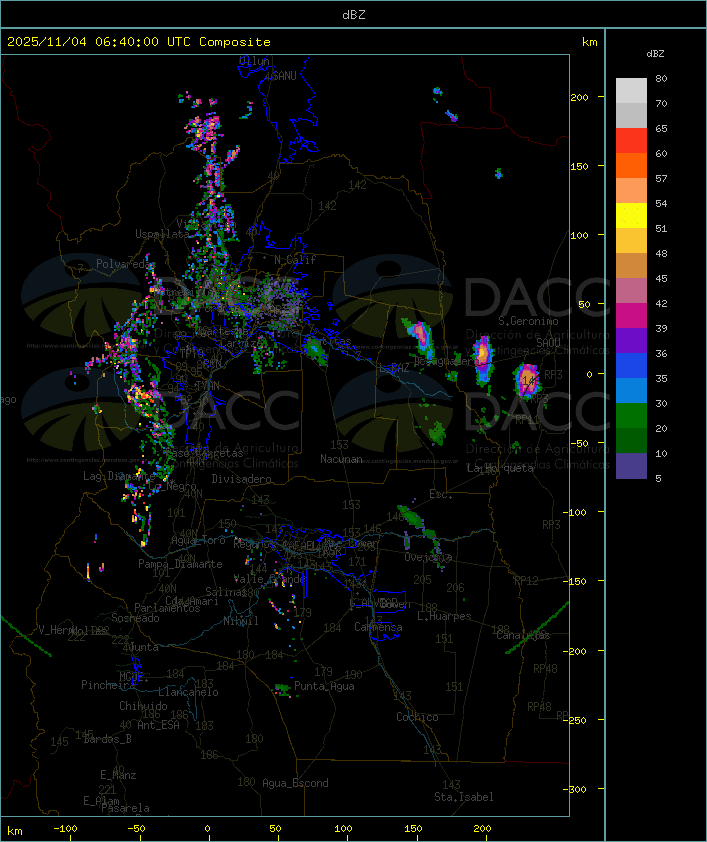Click the Sta.Isabel place label
Screen dimensions: 707x842
(x=464, y=797)
